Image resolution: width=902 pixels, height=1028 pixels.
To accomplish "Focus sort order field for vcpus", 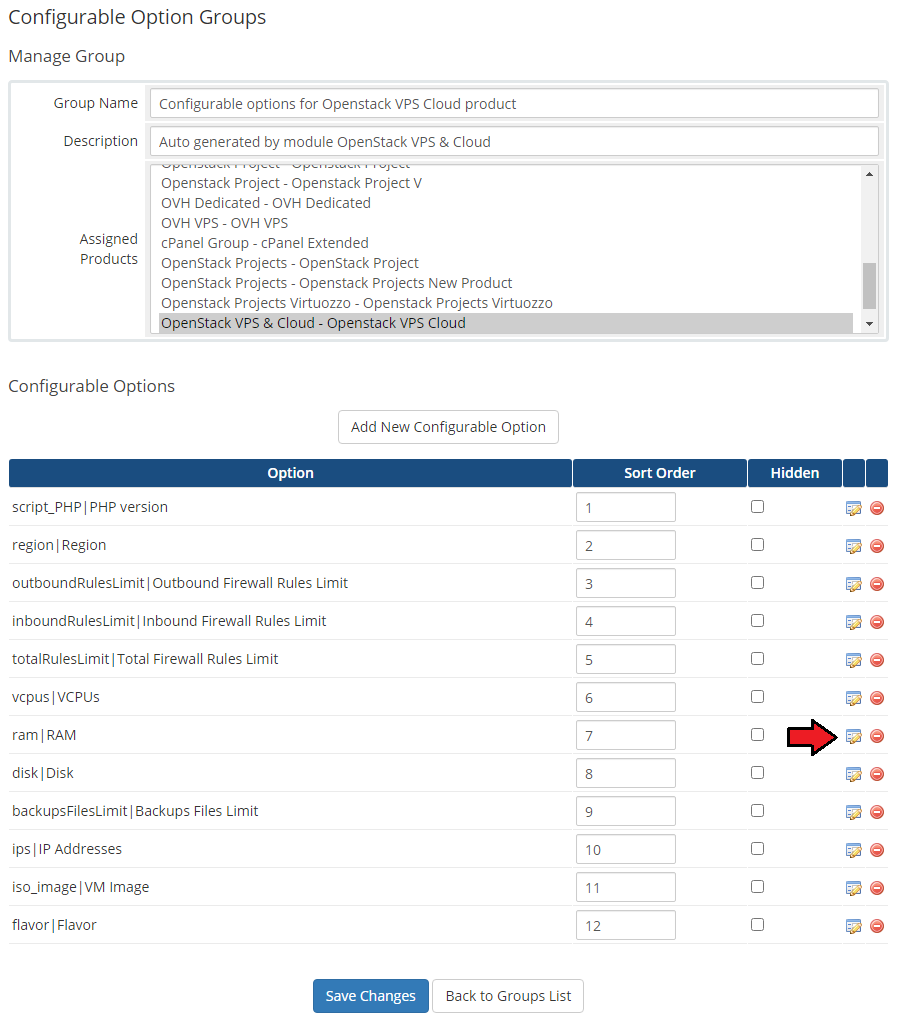I will pyautogui.click(x=625, y=698).
